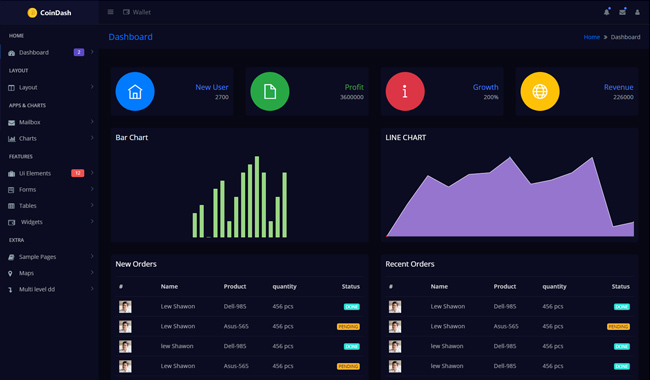Click the Mailbox envelope sidebar icon

(12, 122)
